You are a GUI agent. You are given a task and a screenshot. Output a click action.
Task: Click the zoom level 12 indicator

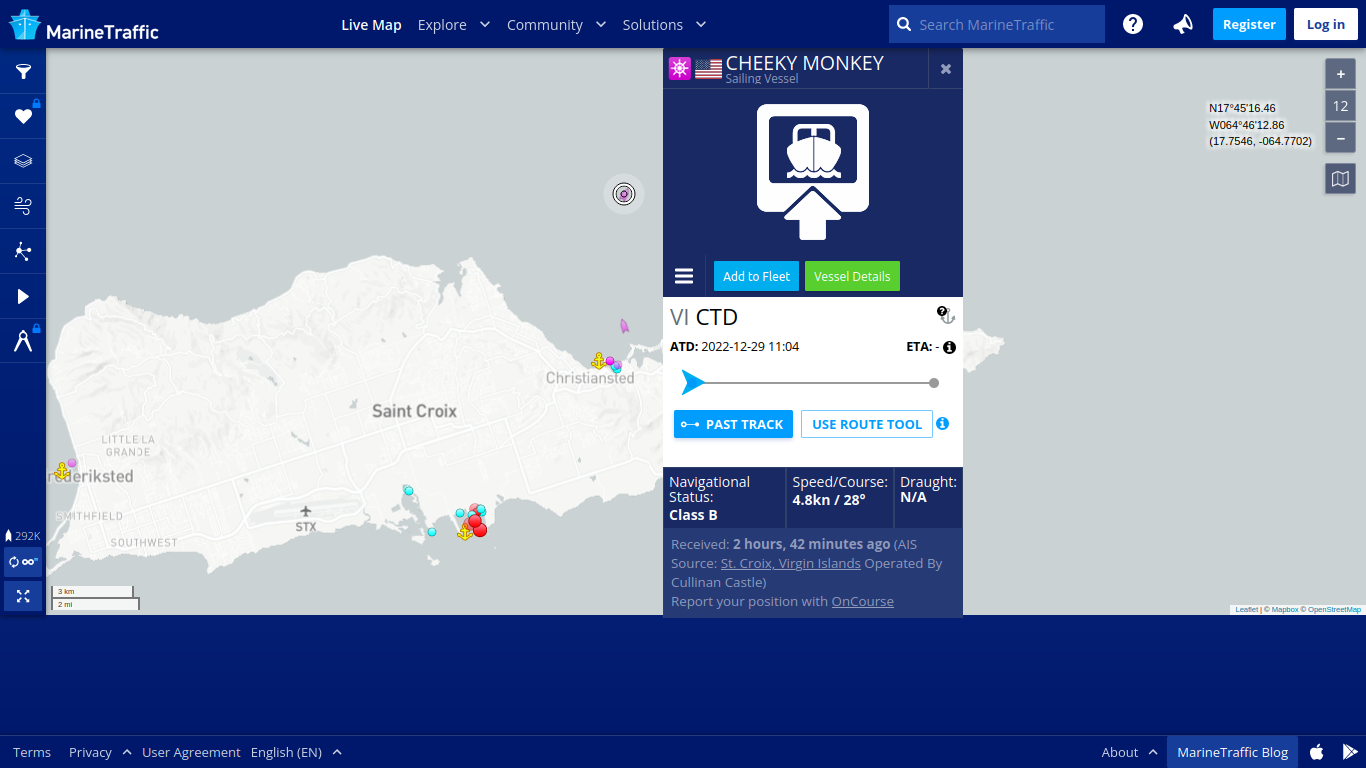tap(1341, 105)
